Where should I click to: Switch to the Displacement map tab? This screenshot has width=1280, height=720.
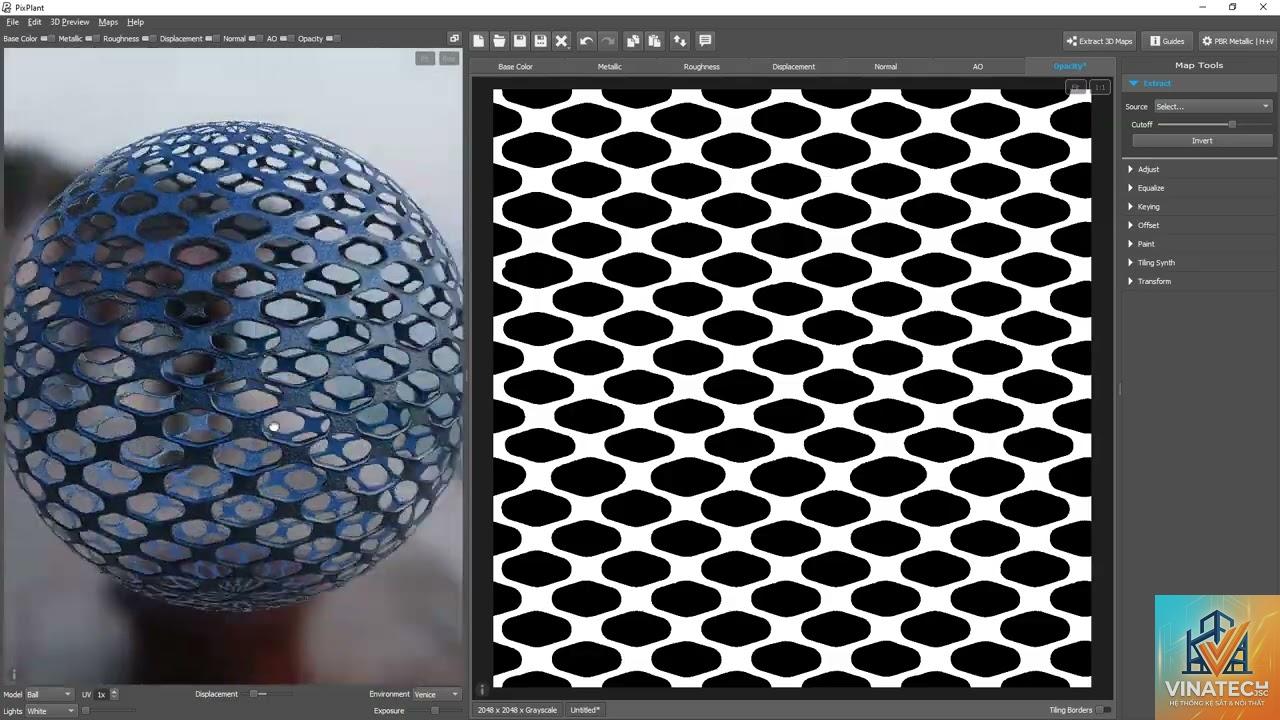pos(793,66)
